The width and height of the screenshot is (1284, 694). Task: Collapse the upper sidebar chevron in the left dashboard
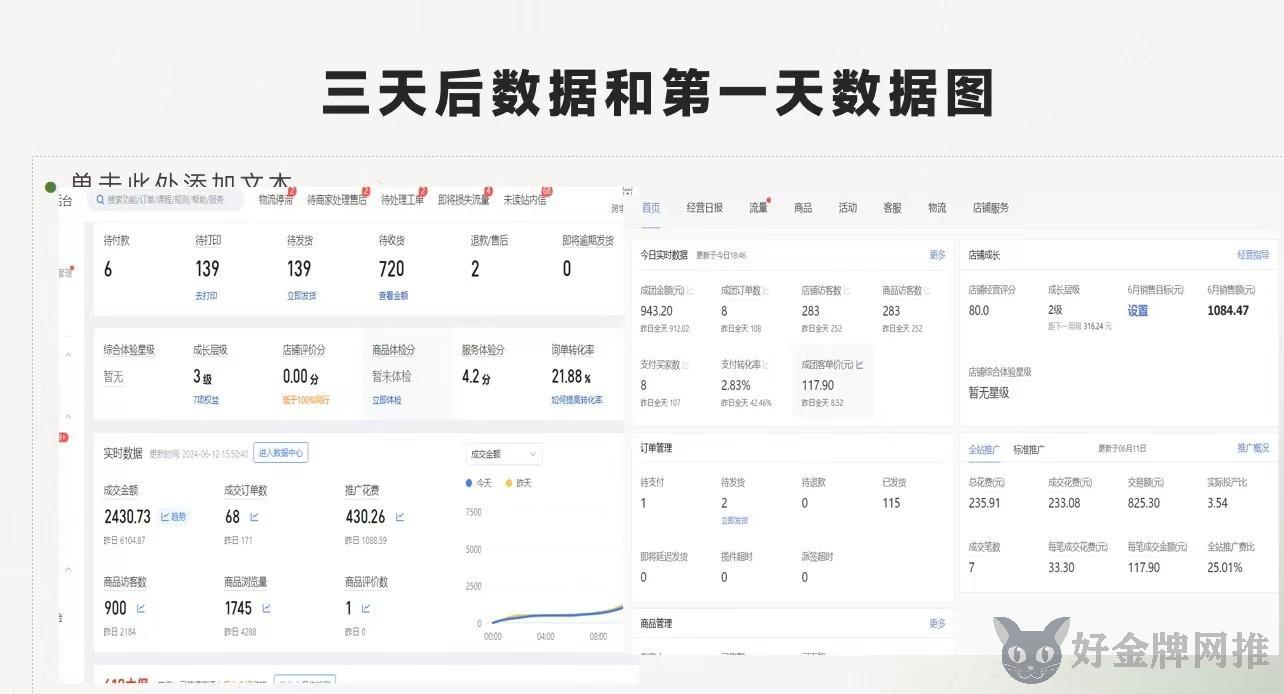68,355
